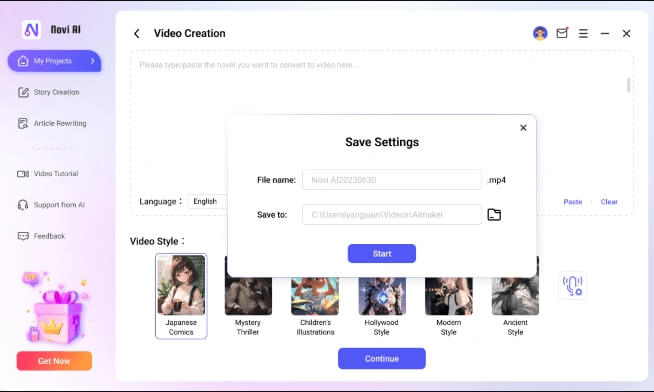
Task: Go back using the back arrow
Action: coord(137,33)
